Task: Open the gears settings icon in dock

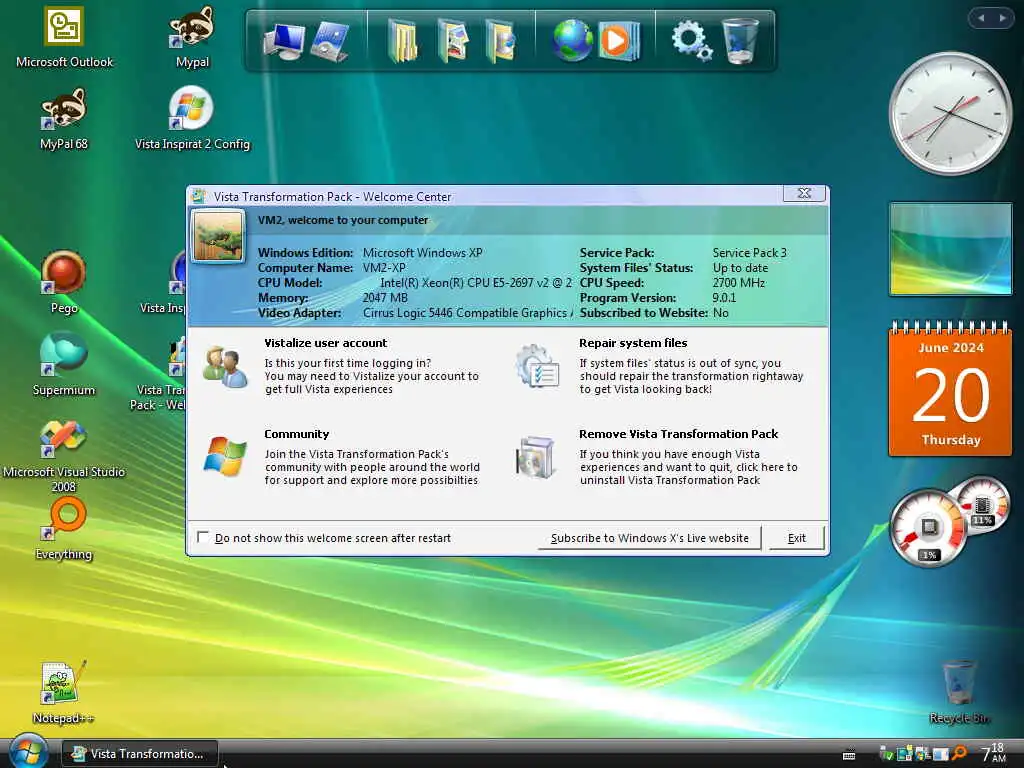Action: tap(692, 40)
